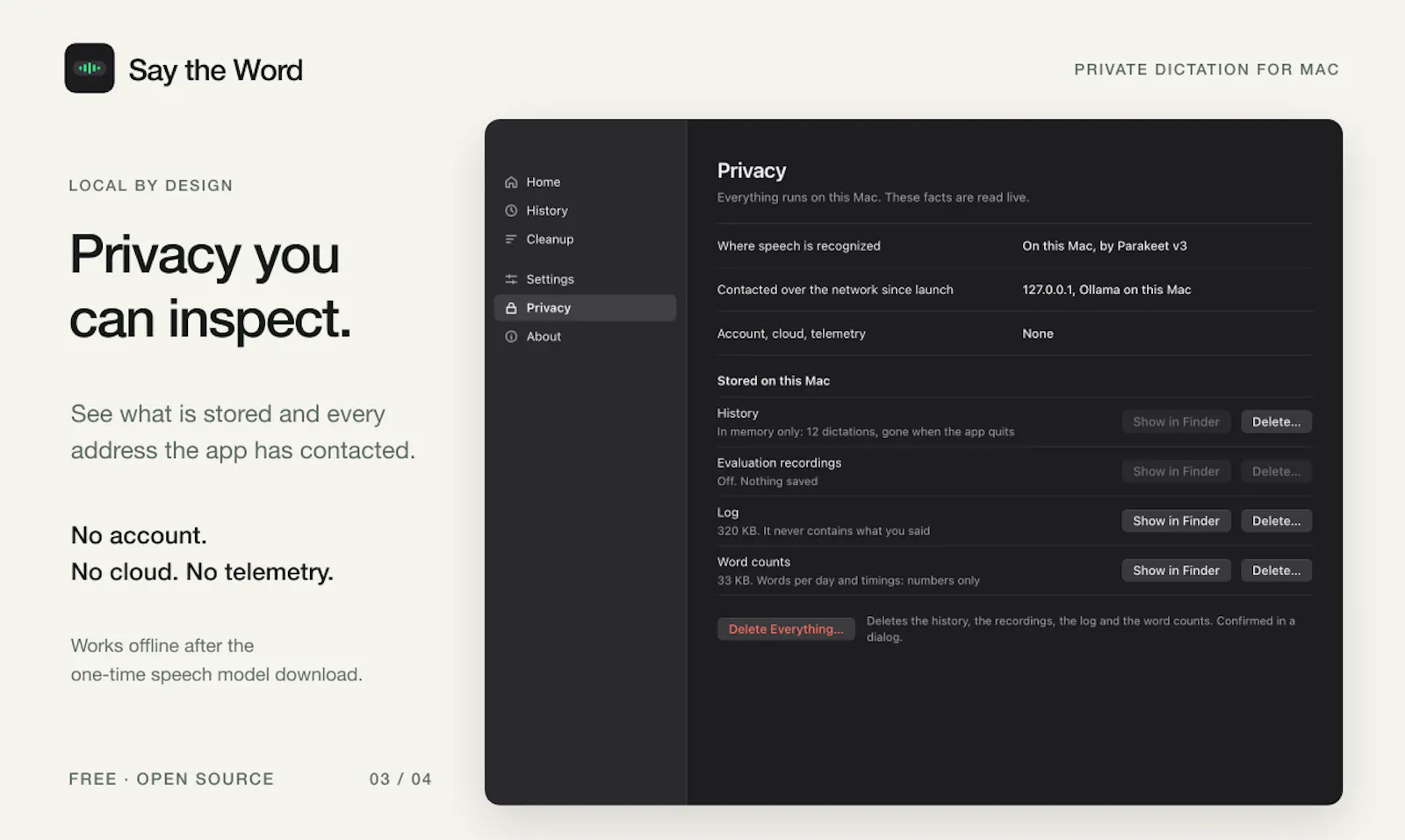This screenshot has width=1405, height=840.
Task: Click "320 KB. It never contains what you said"
Action: [x=823, y=531]
